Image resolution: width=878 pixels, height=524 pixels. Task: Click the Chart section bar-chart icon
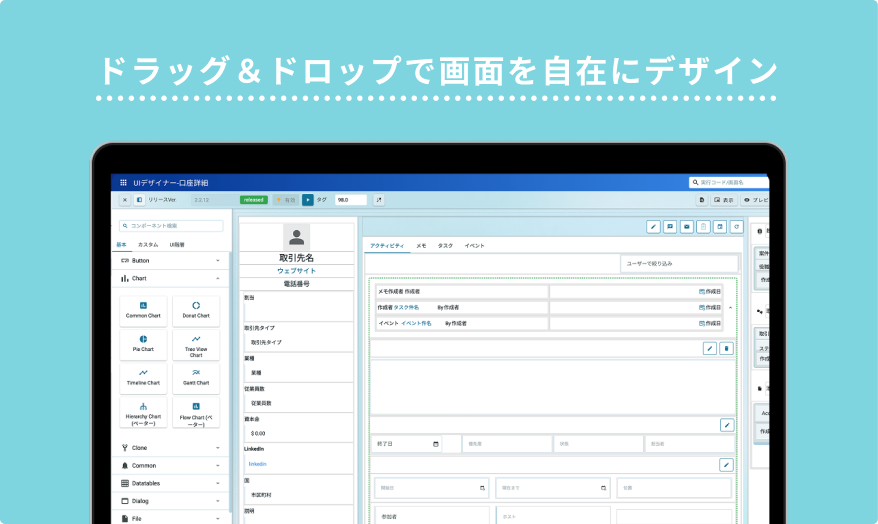124,278
